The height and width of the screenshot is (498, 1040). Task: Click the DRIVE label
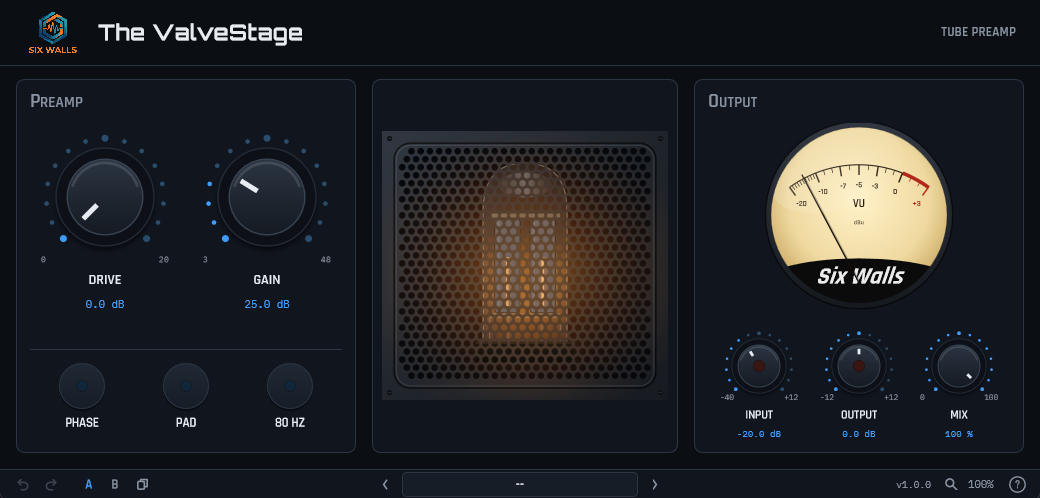click(105, 280)
